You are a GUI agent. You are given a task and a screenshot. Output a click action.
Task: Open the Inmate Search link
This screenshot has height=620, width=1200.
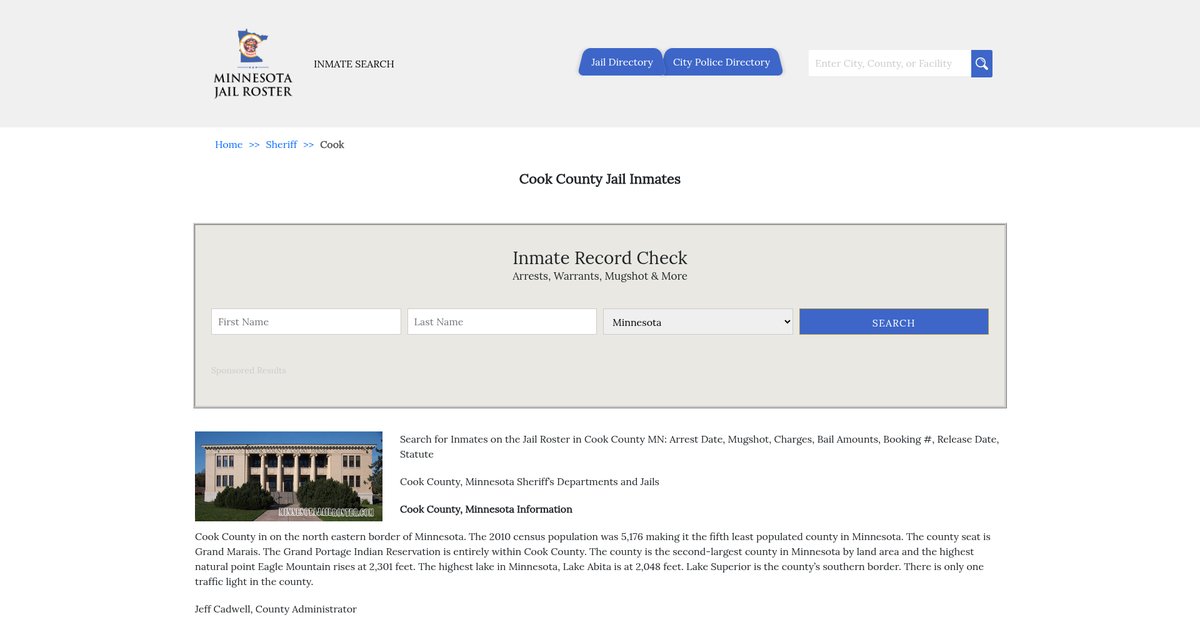pos(354,64)
